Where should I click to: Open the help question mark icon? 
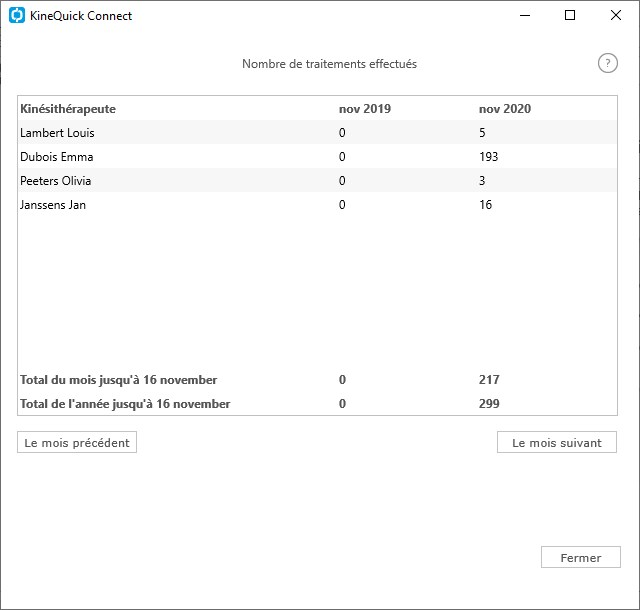607,63
